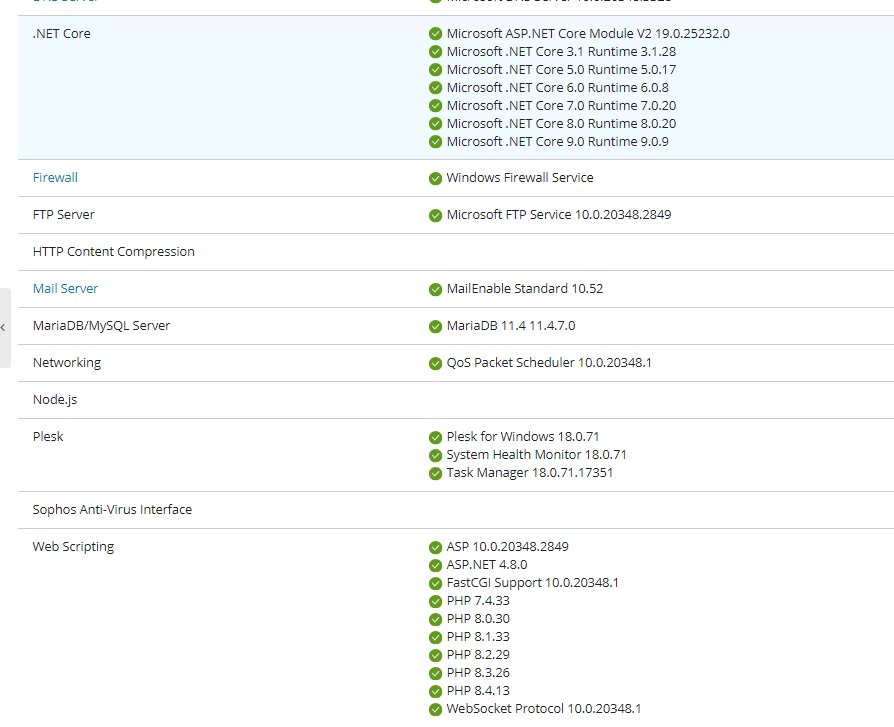Click green check next to Plesk for Windows
Viewport: 894px width, 727px height.
pos(435,437)
